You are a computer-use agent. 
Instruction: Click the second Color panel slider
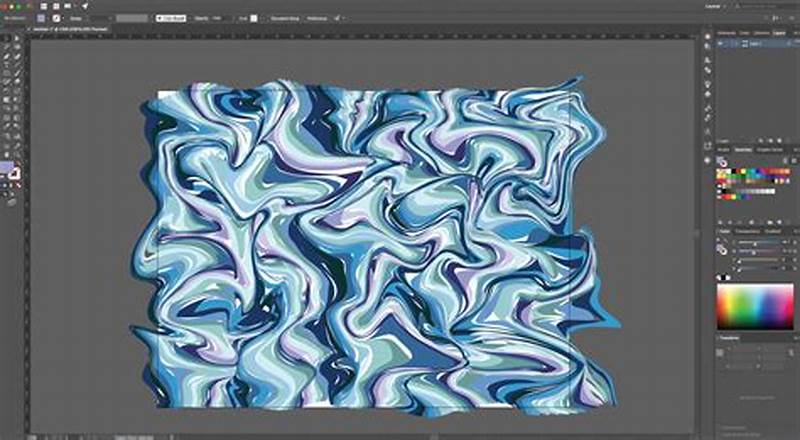(x=757, y=251)
